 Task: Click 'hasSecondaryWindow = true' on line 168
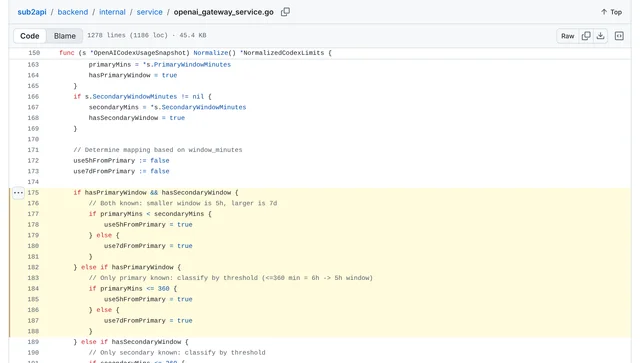tap(137, 118)
